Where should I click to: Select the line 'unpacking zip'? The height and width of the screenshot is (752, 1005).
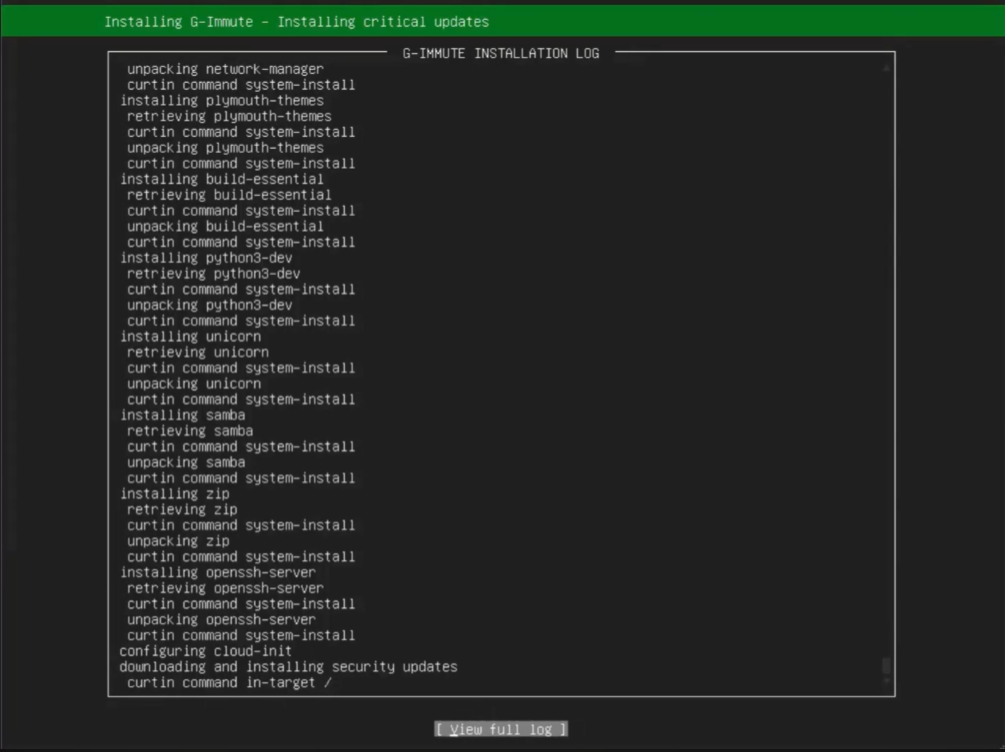click(x=178, y=540)
